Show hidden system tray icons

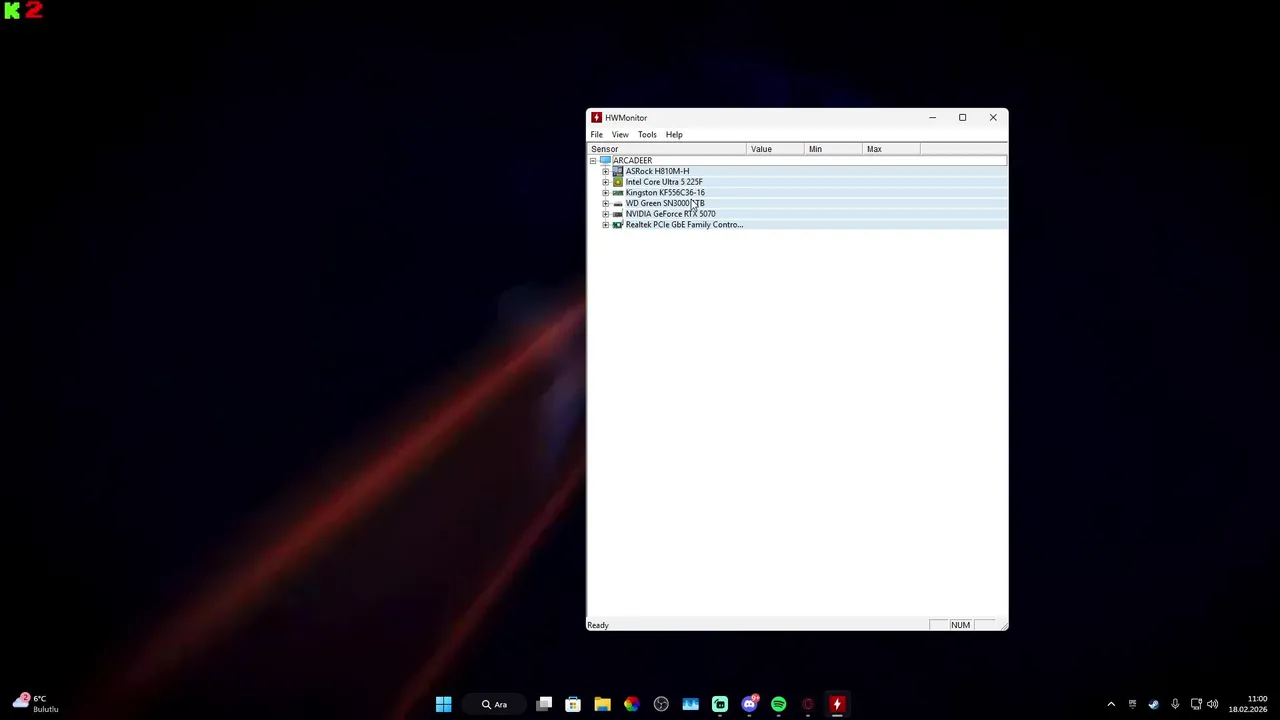(1111, 704)
